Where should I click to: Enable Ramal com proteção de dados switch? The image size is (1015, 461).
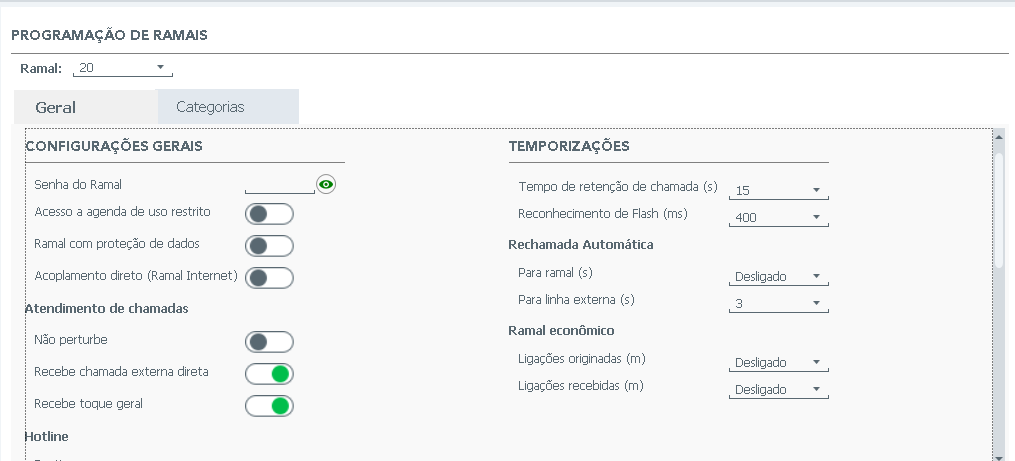coord(269,245)
